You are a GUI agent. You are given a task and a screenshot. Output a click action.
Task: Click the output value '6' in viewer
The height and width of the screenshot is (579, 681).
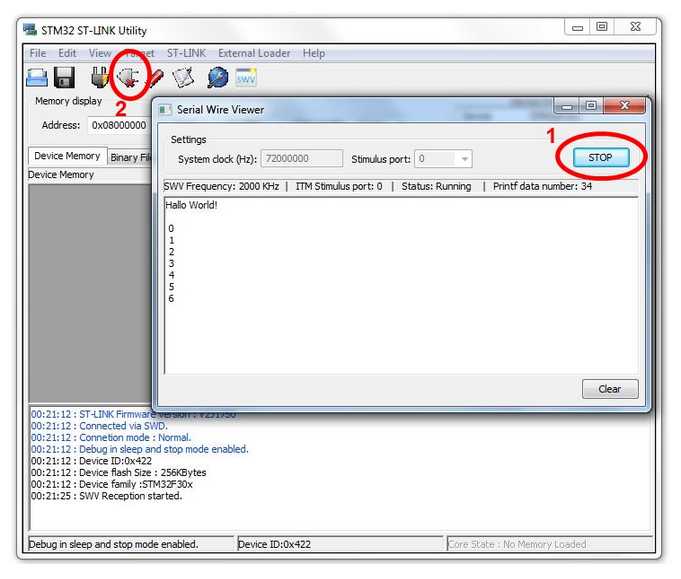click(171, 299)
